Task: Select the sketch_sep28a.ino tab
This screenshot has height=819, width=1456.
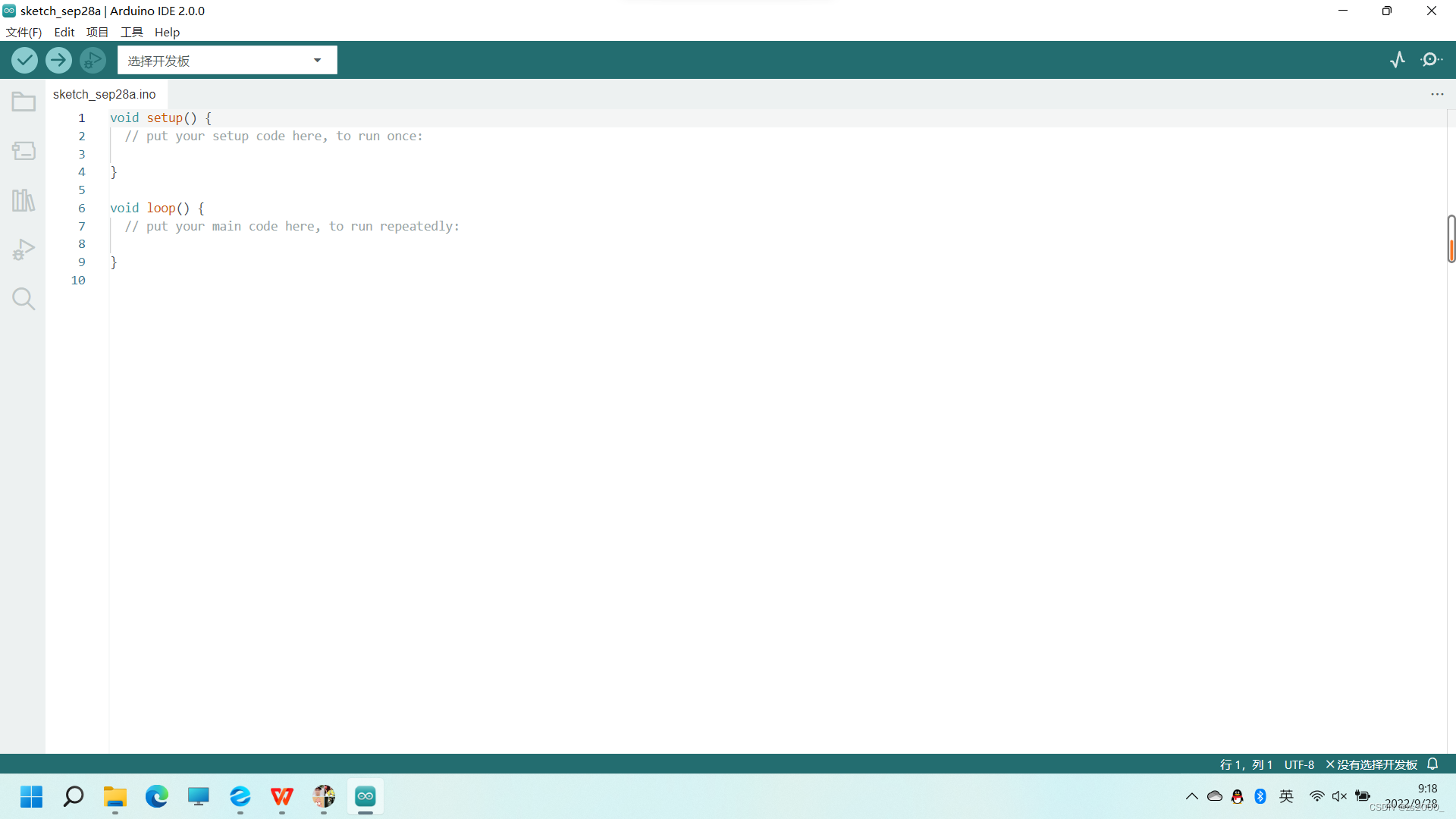Action: click(105, 94)
